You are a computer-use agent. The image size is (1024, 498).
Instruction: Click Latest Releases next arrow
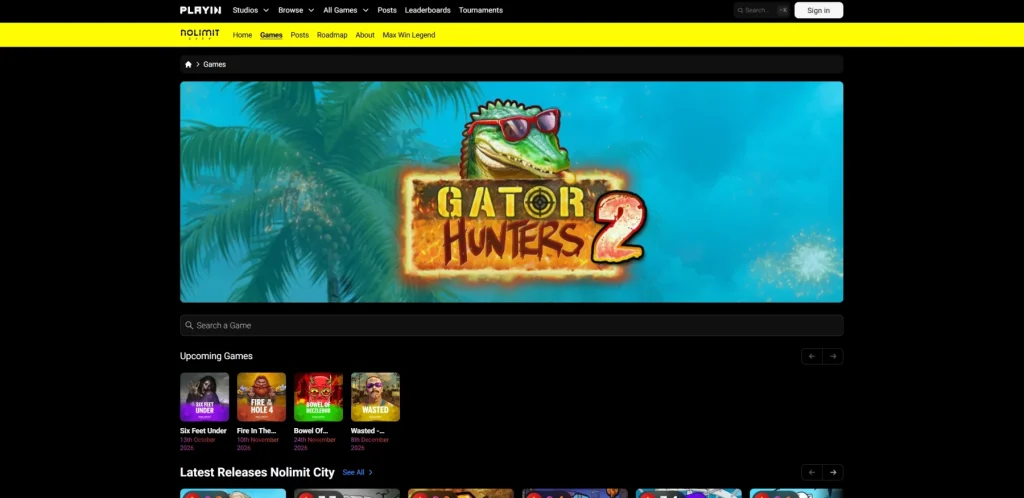833,473
